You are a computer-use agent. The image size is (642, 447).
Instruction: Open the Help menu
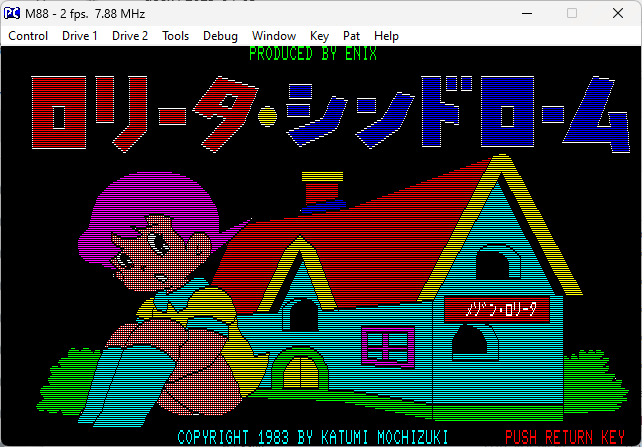pos(386,36)
